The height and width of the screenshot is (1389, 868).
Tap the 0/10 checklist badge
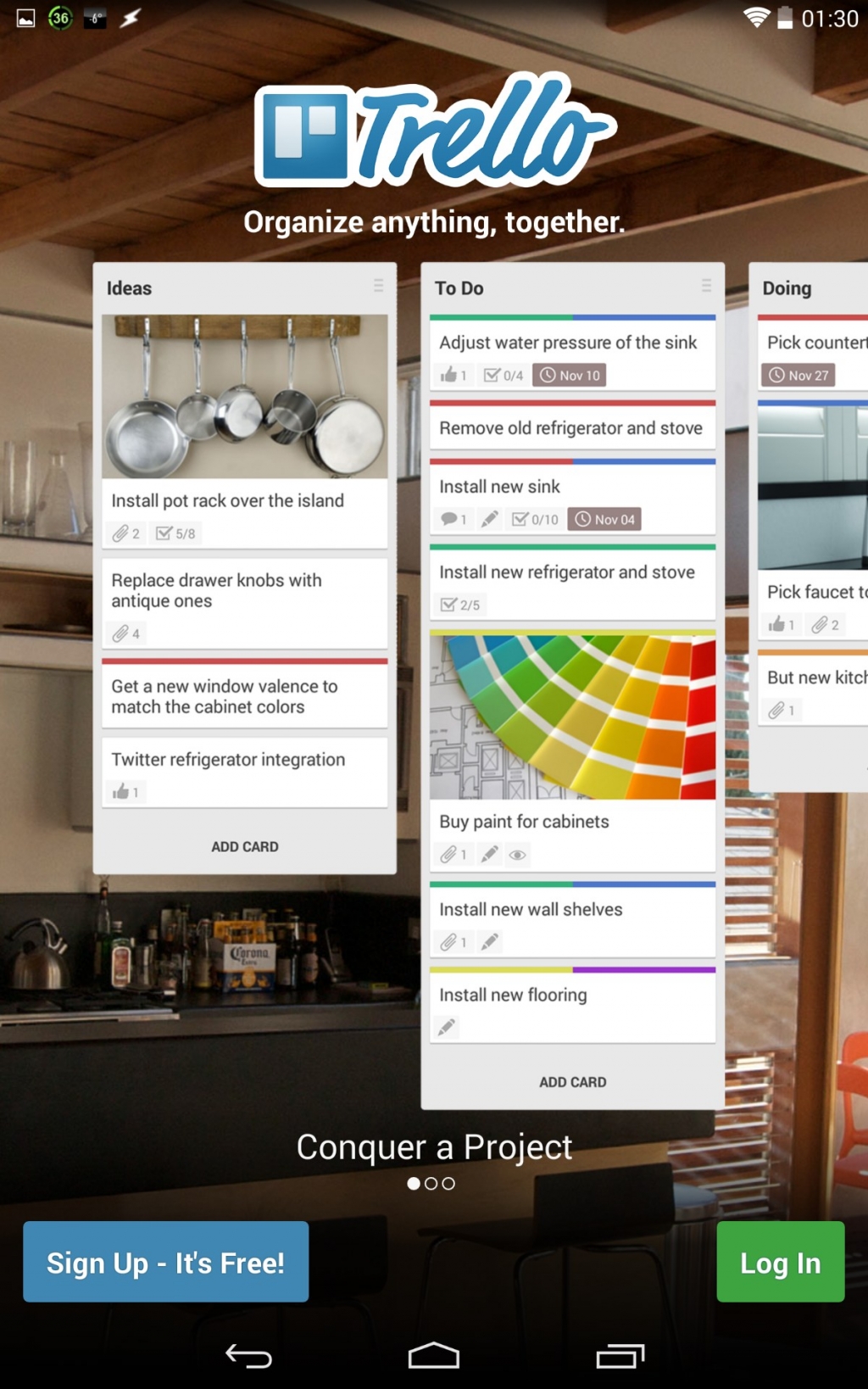coord(535,519)
